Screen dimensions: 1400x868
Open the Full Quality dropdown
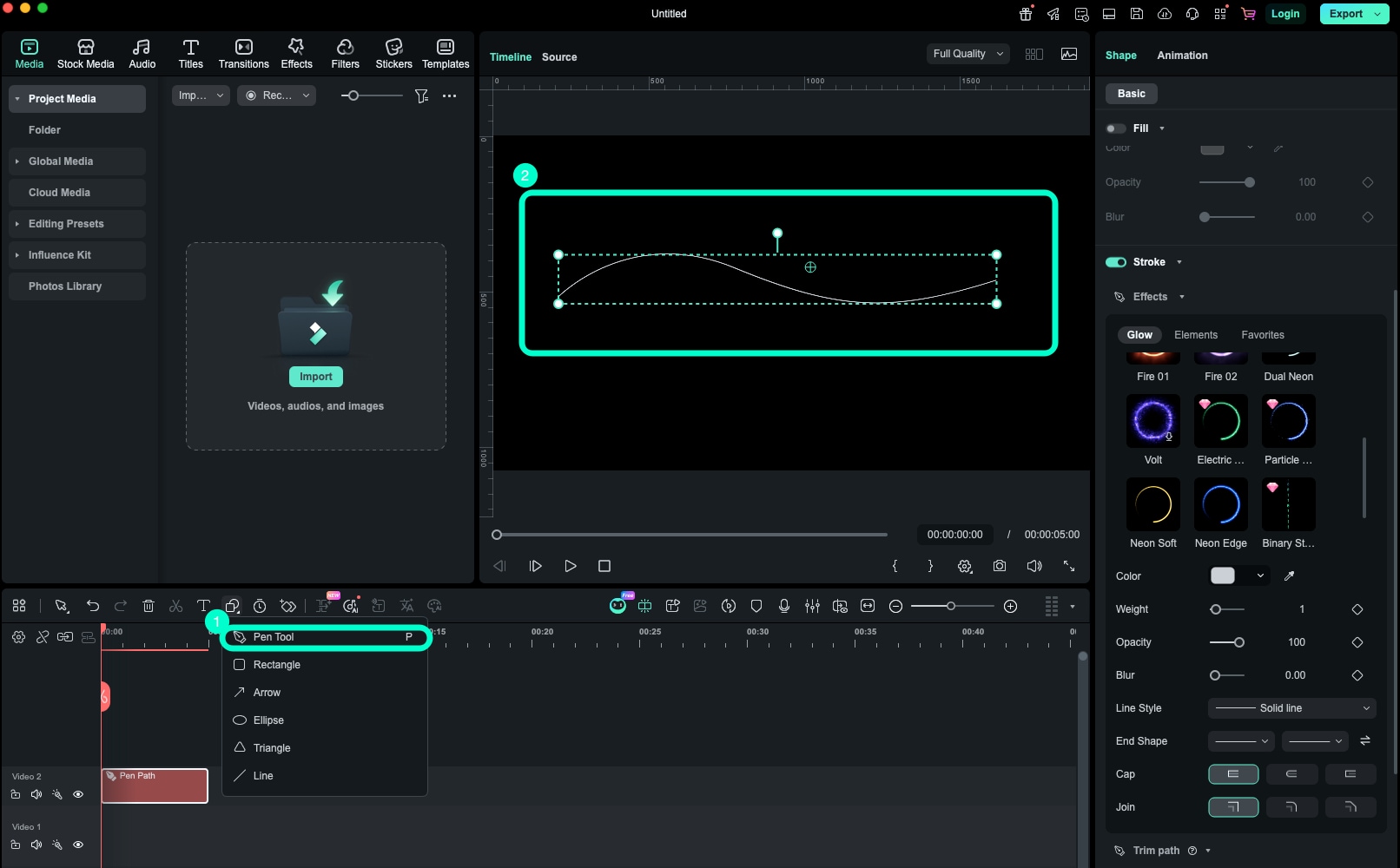tap(967, 53)
